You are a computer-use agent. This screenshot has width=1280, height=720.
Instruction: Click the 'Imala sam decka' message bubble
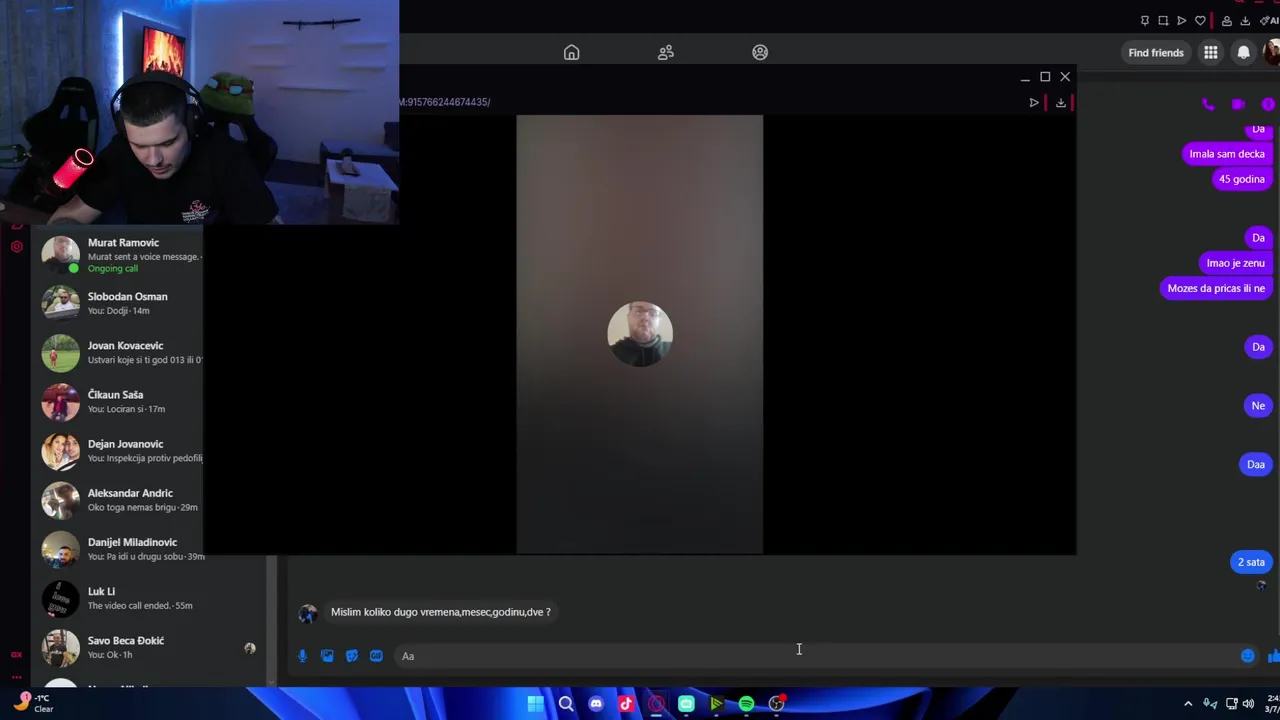(1227, 154)
